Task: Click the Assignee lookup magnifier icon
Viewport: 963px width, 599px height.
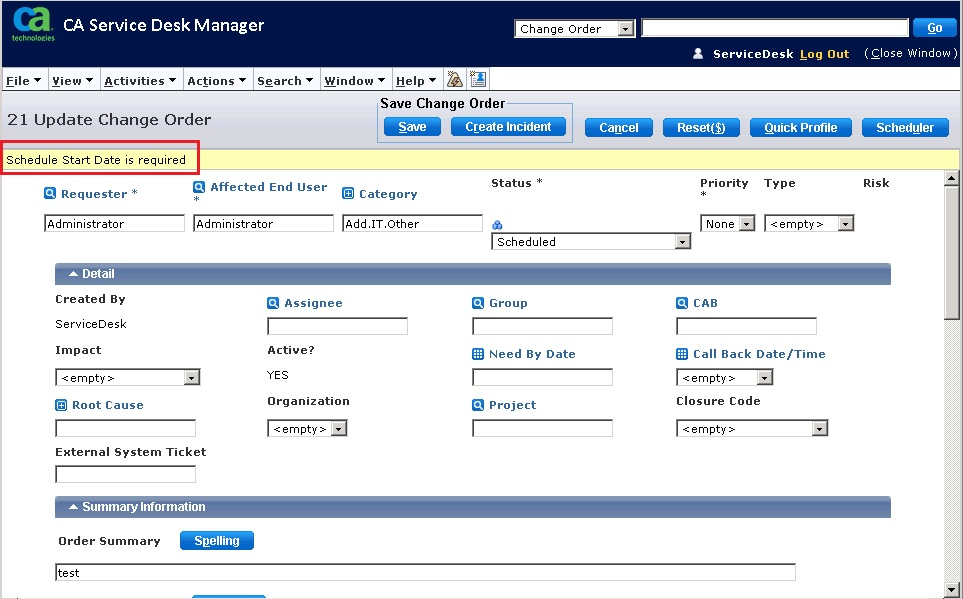Action: (x=273, y=303)
